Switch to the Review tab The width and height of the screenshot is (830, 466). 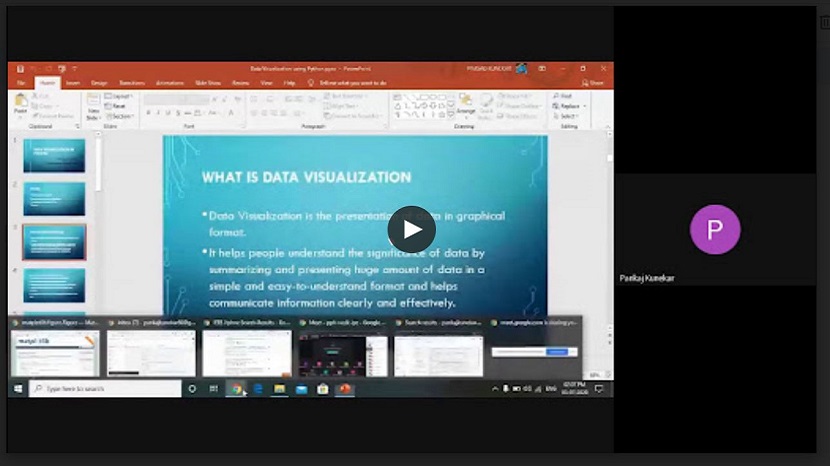tap(240, 83)
